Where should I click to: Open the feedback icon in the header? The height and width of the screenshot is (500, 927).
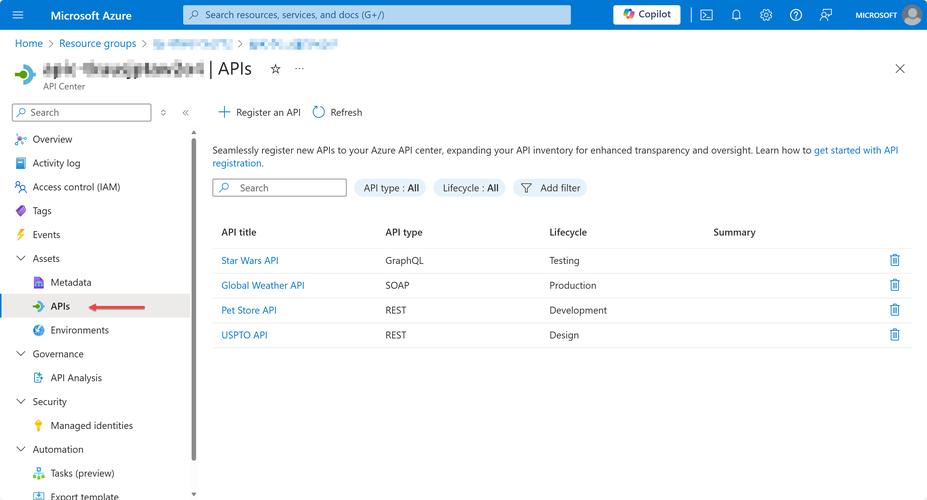coord(826,15)
